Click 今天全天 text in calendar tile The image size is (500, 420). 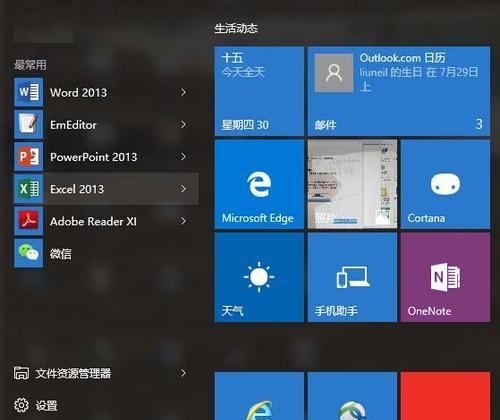(243, 72)
